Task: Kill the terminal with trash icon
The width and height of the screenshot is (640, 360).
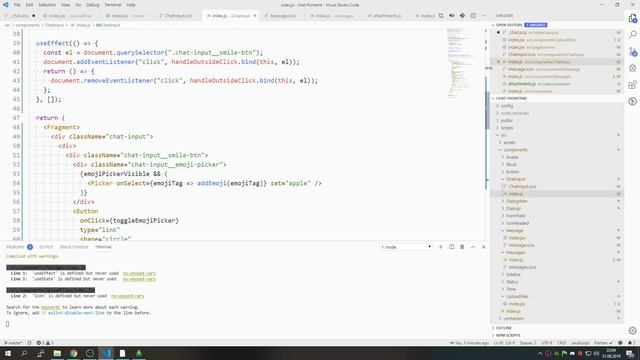Action: (x=462, y=247)
